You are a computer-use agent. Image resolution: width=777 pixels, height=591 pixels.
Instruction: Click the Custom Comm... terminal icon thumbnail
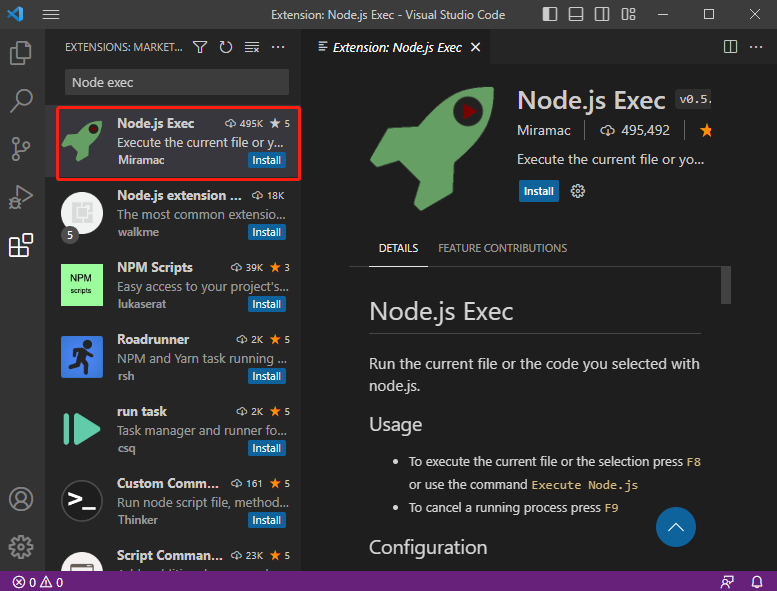[x=82, y=501]
